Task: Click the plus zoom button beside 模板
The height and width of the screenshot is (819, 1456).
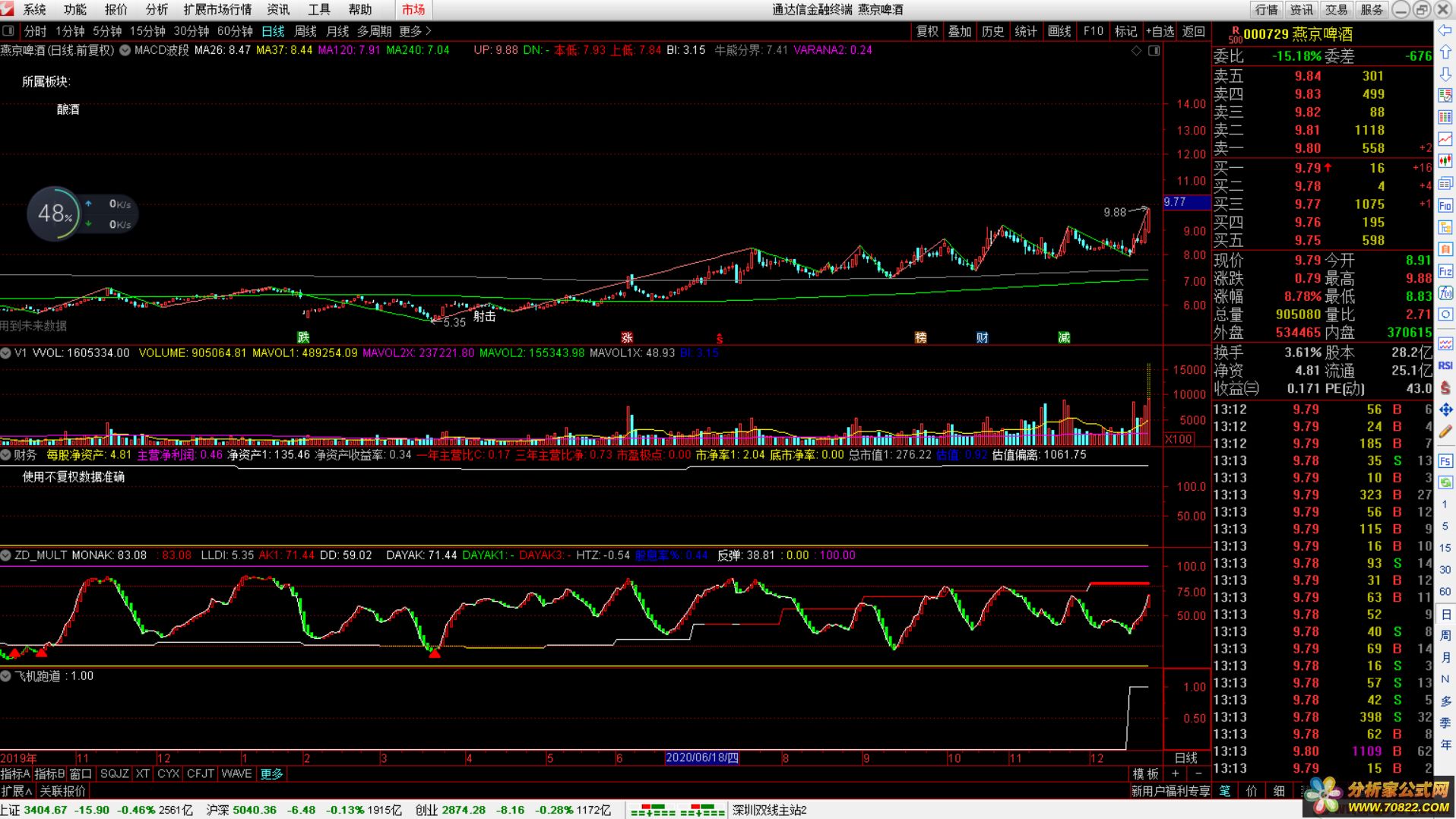Action: point(1175,773)
